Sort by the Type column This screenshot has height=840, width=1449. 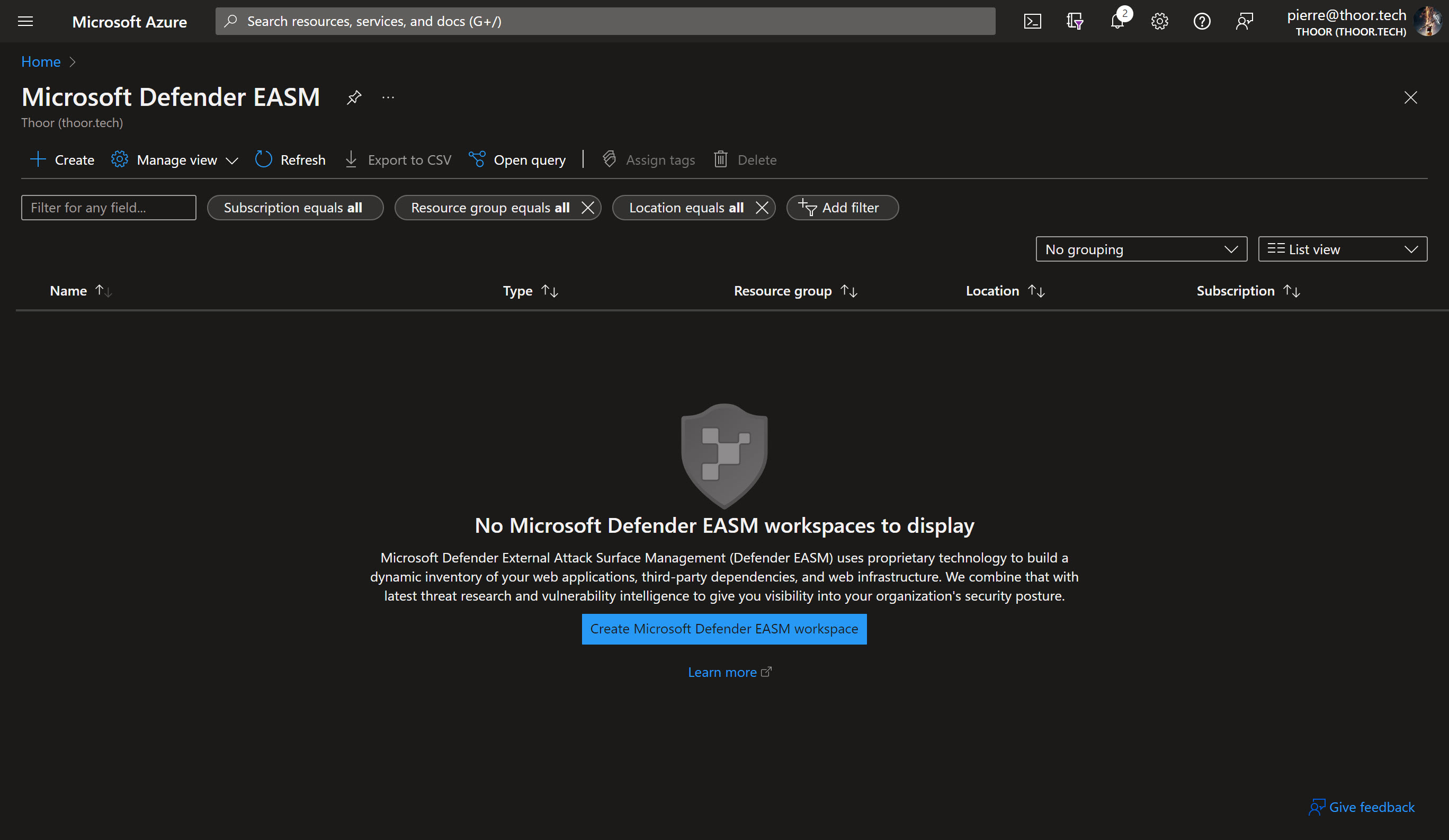point(530,291)
